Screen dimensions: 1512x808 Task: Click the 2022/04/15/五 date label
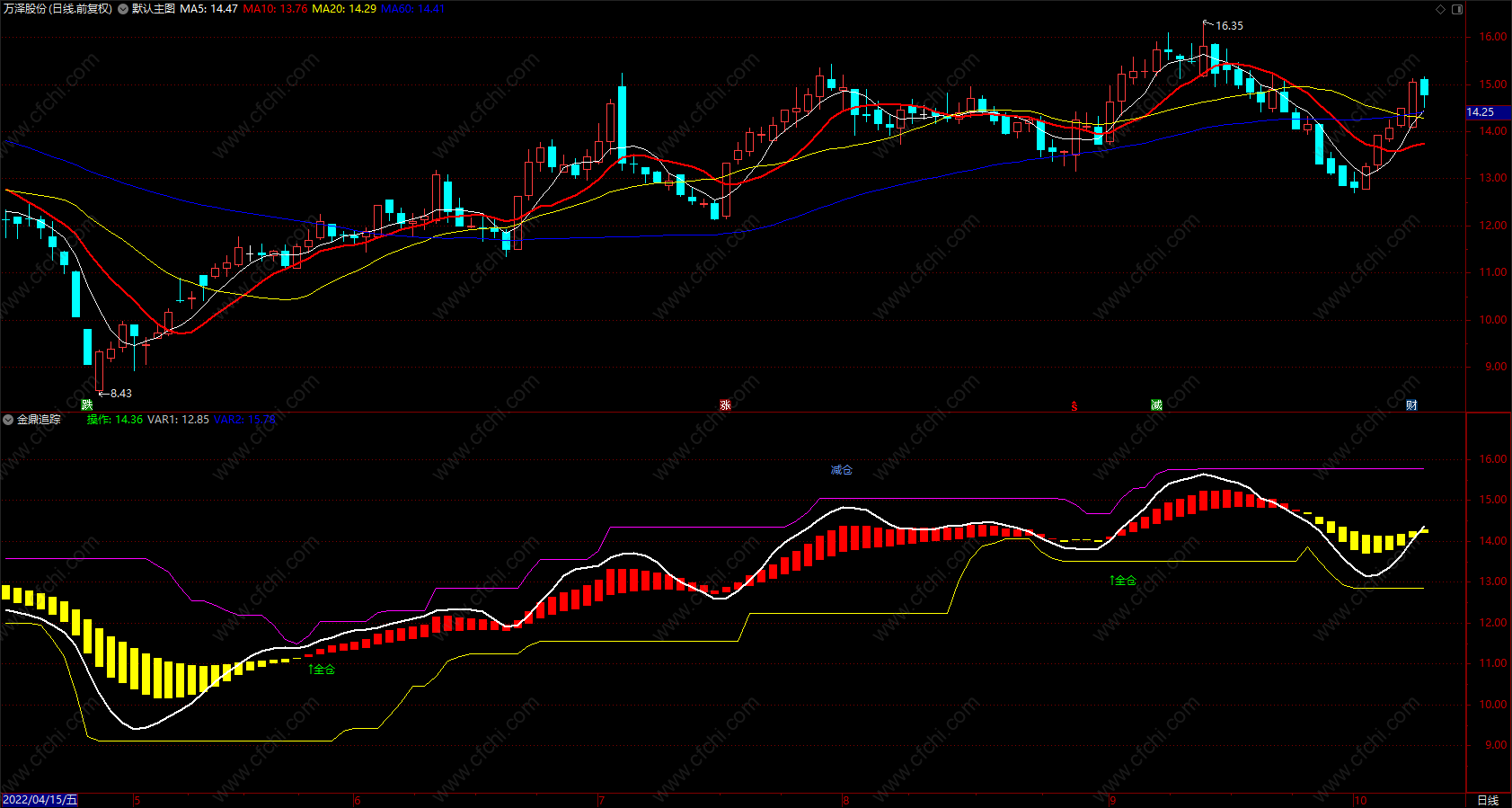pos(40,800)
